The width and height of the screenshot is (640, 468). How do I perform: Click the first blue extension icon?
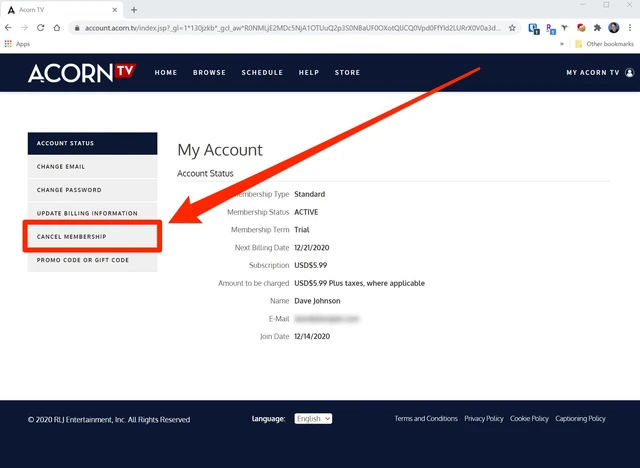click(x=534, y=28)
